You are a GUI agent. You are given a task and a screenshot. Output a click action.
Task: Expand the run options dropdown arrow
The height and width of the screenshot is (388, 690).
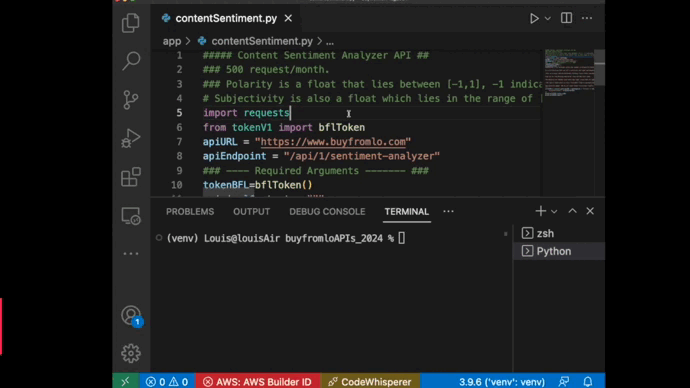tap(547, 18)
